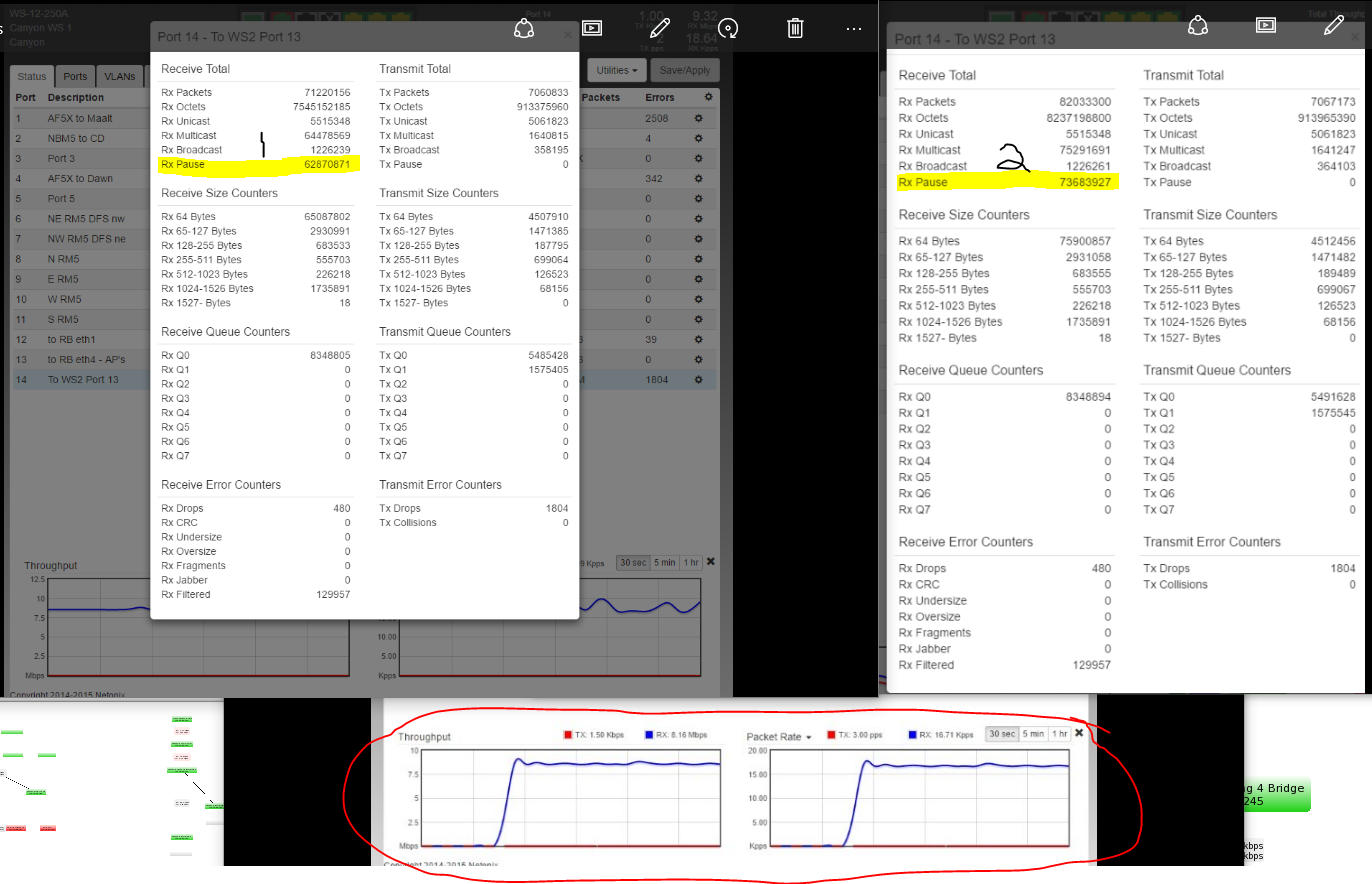
Task: Click the pencil Edit icon above the right image
Action: point(1333,26)
